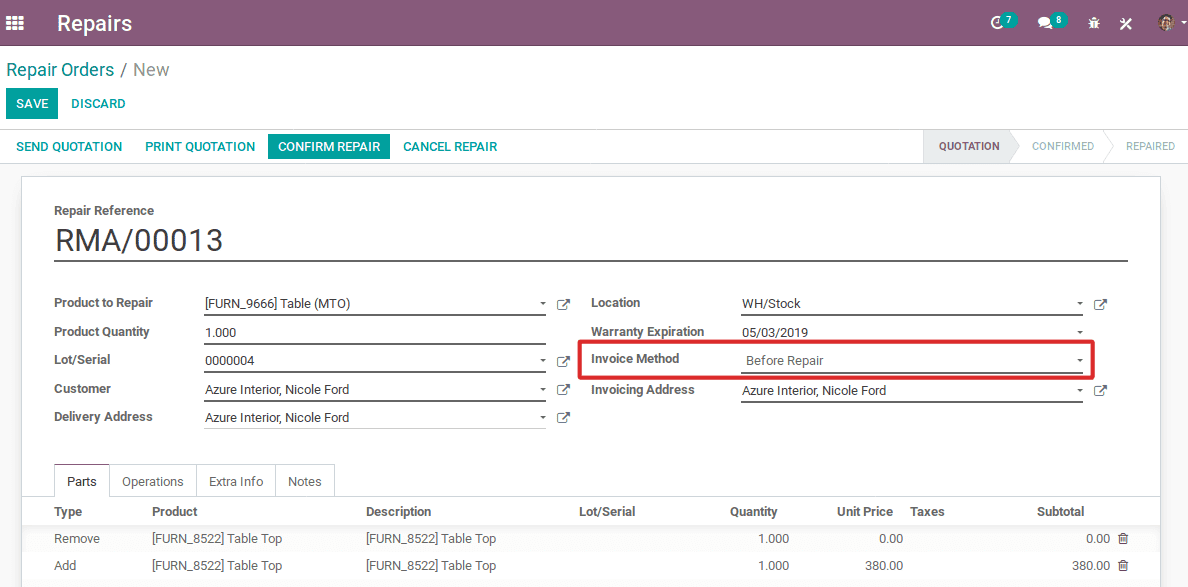
Task: Click the debug bug icon
Action: pyautogui.click(x=1093, y=23)
